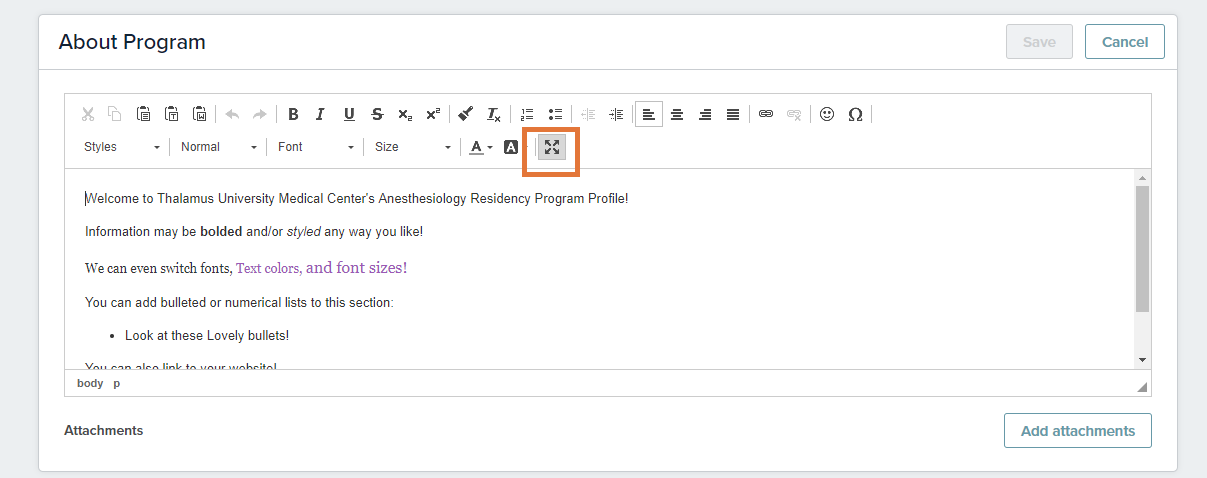Toggle Subscript formatting

[x=405, y=114]
